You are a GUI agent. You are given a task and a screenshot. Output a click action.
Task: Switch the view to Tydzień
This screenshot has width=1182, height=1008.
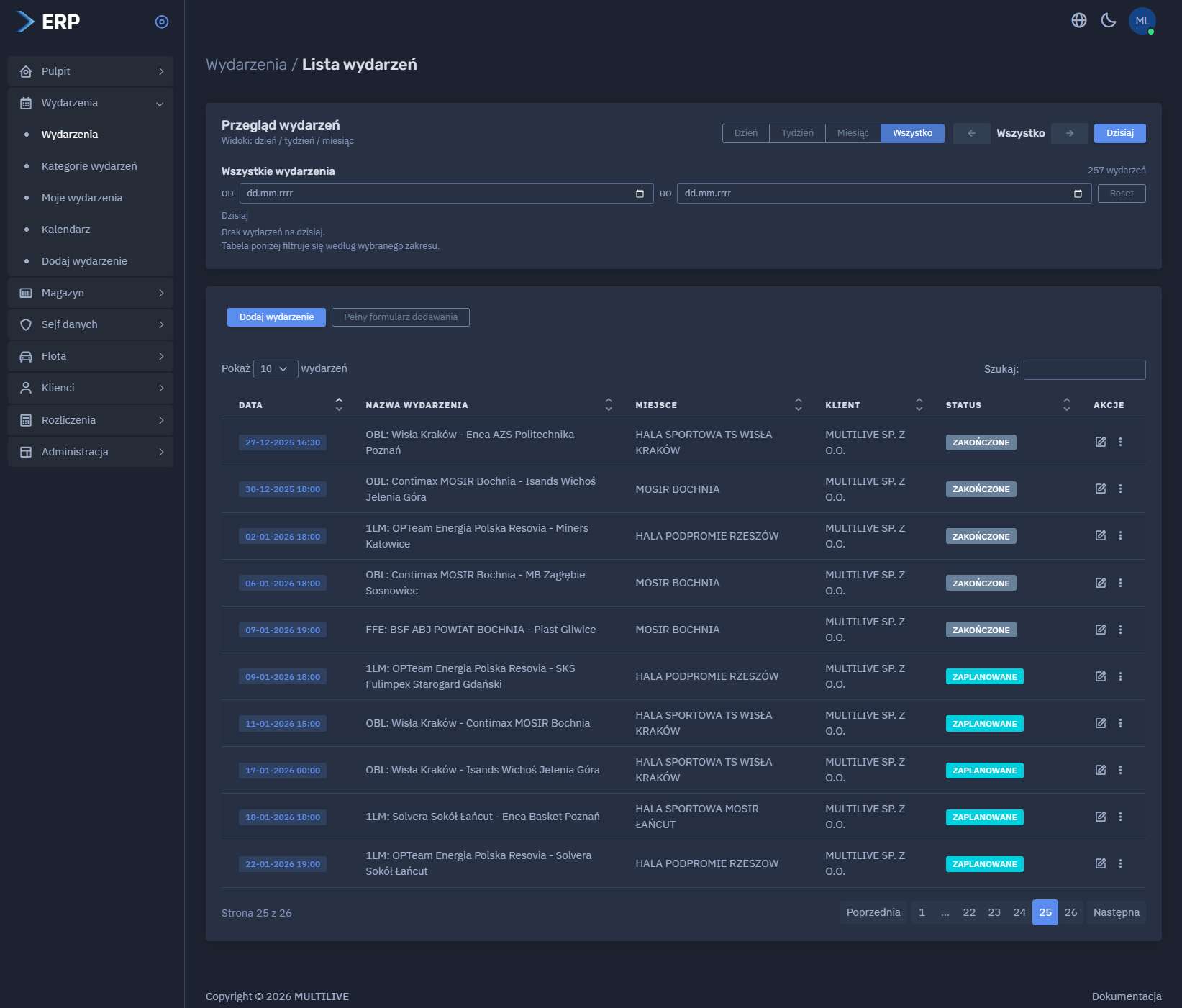click(797, 133)
